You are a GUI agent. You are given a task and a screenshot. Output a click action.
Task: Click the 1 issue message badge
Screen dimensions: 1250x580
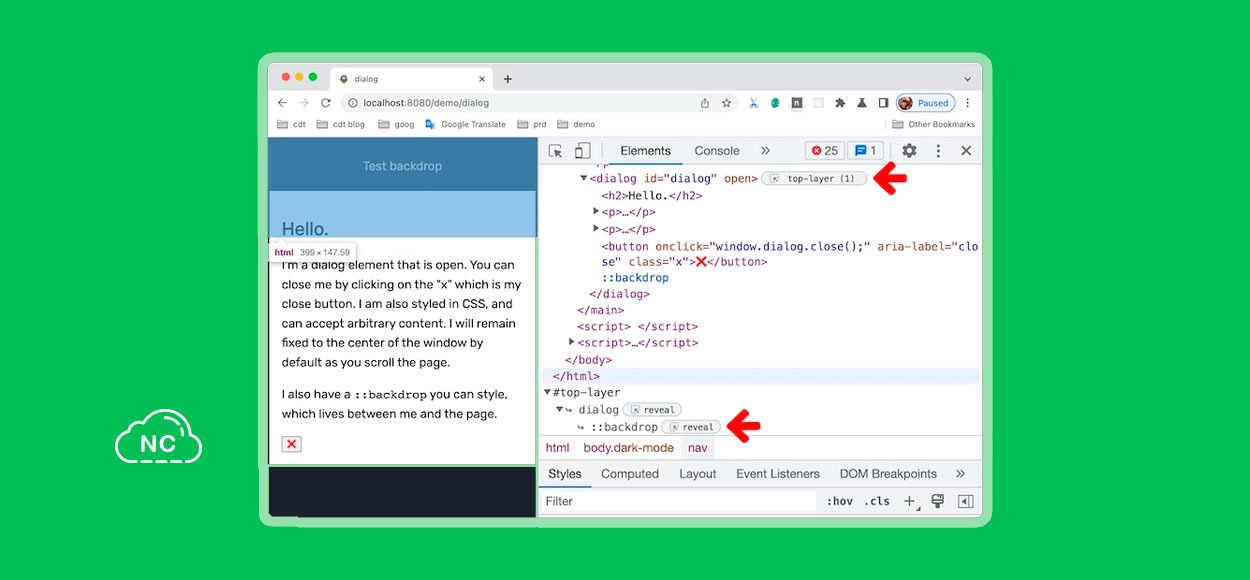click(x=865, y=151)
